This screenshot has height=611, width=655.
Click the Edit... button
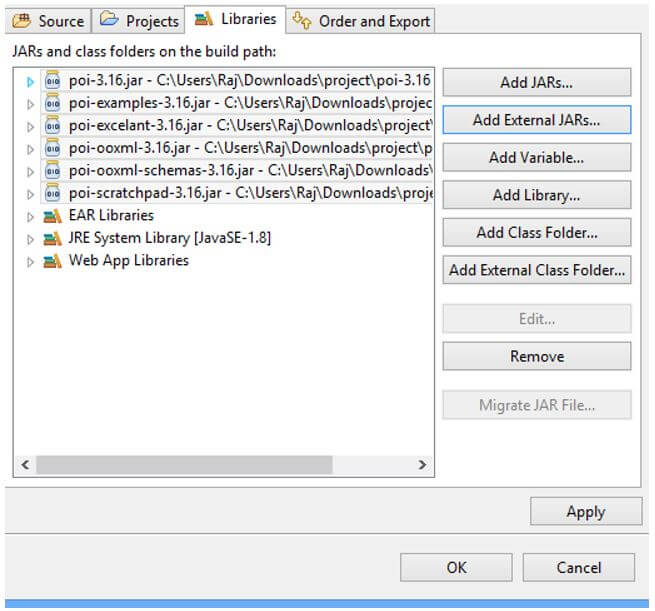537,319
